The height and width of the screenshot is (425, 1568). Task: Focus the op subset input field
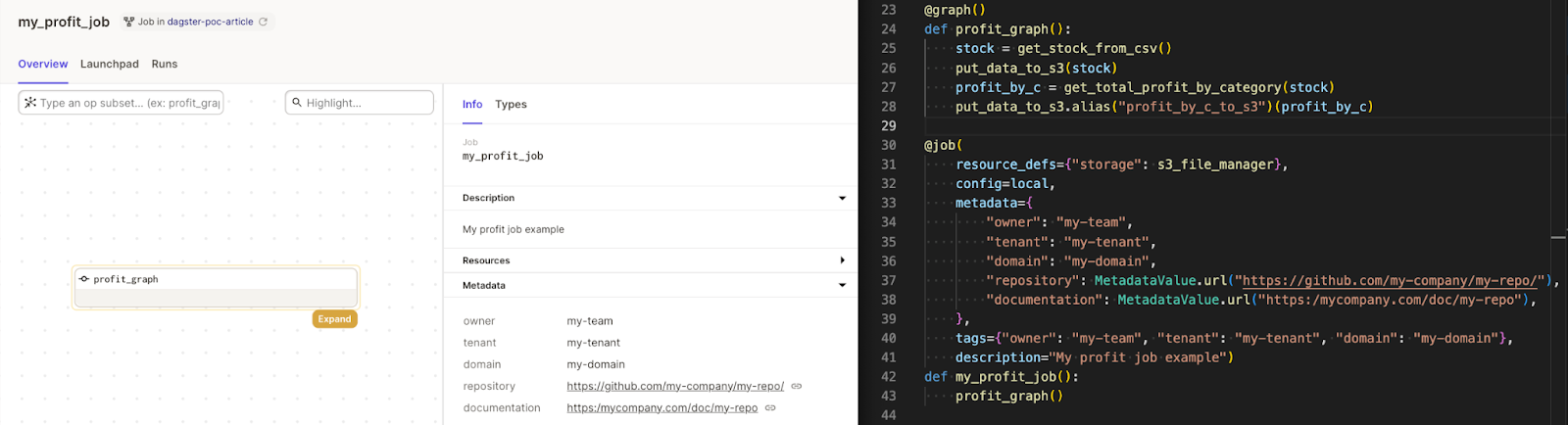click(129, 103)
